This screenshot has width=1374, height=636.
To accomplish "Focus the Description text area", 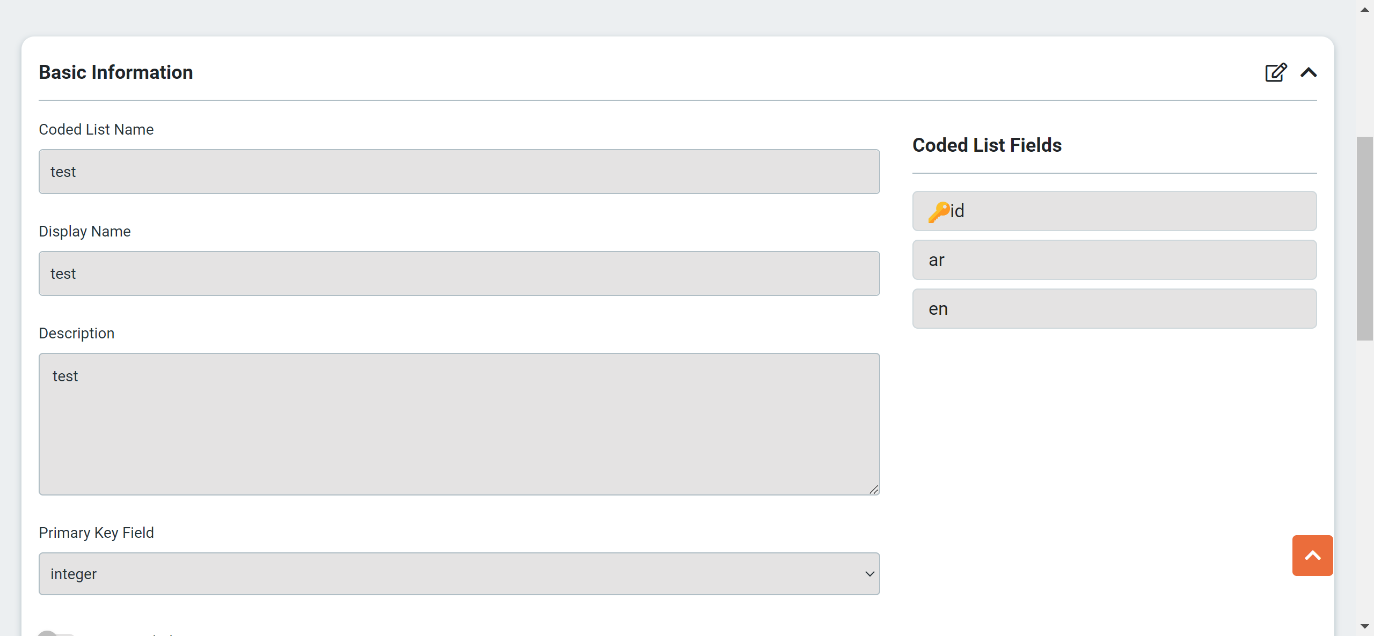I will [459, 424].
